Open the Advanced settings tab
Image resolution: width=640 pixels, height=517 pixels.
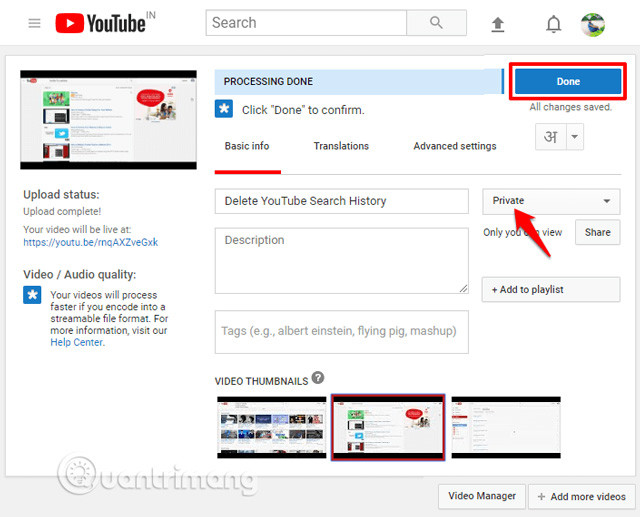(455, 146)
